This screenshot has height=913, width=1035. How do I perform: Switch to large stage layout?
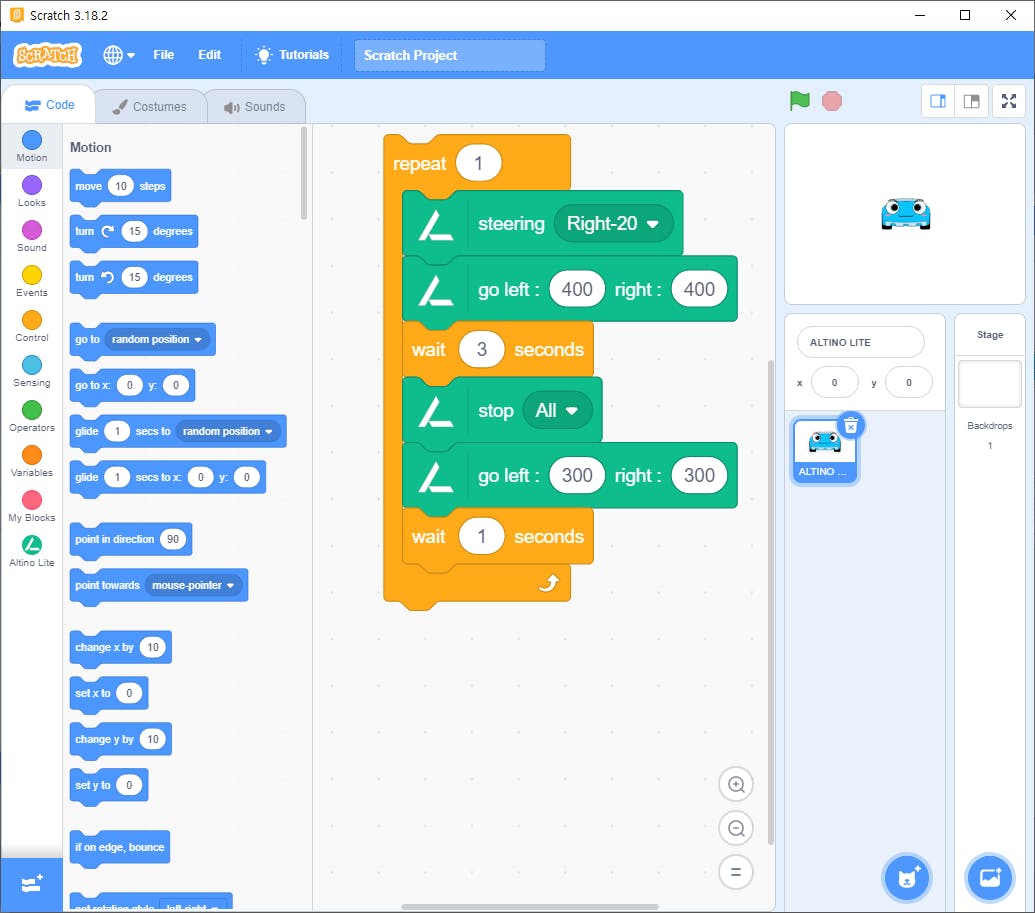tap(971, 101)
